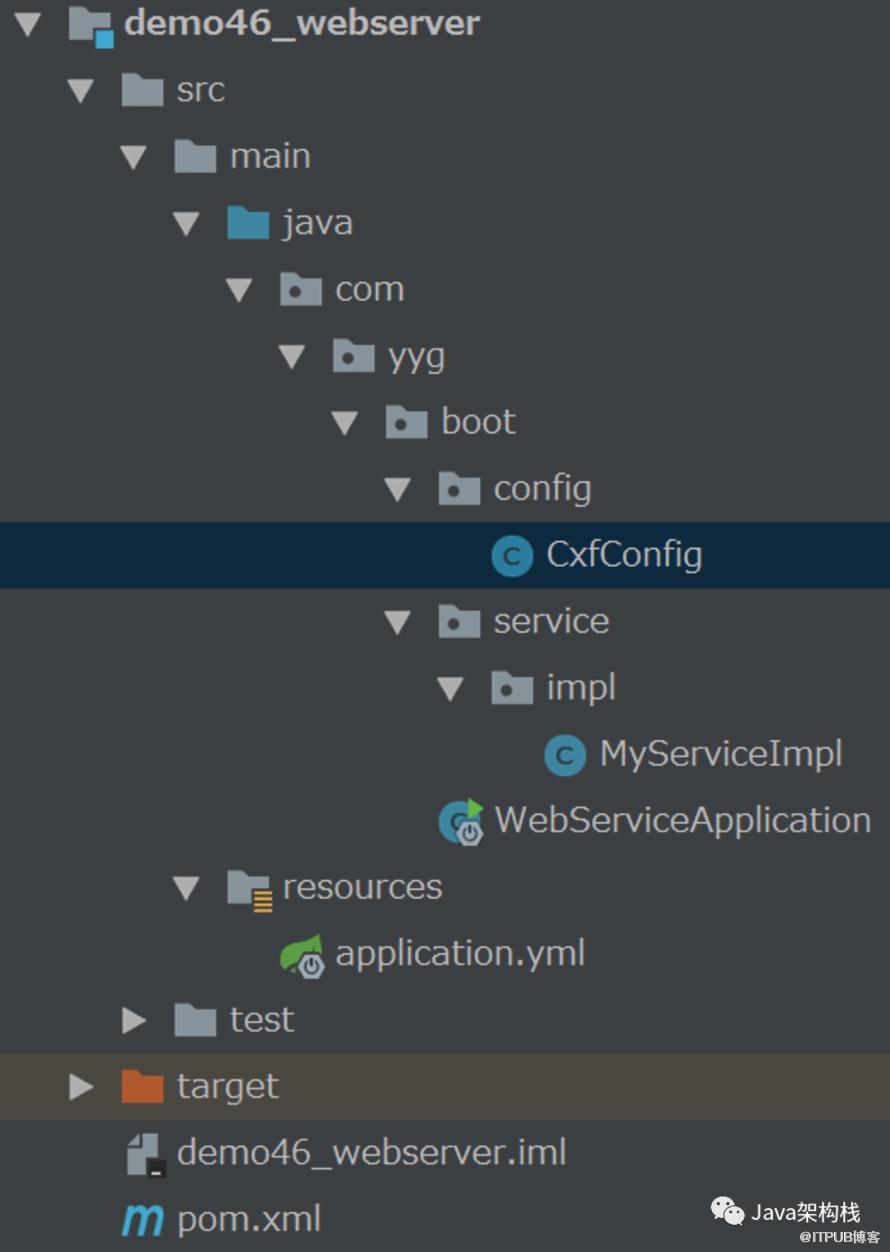Select the pom.xml file name

pyautogui.click(x=249, y=1219)
